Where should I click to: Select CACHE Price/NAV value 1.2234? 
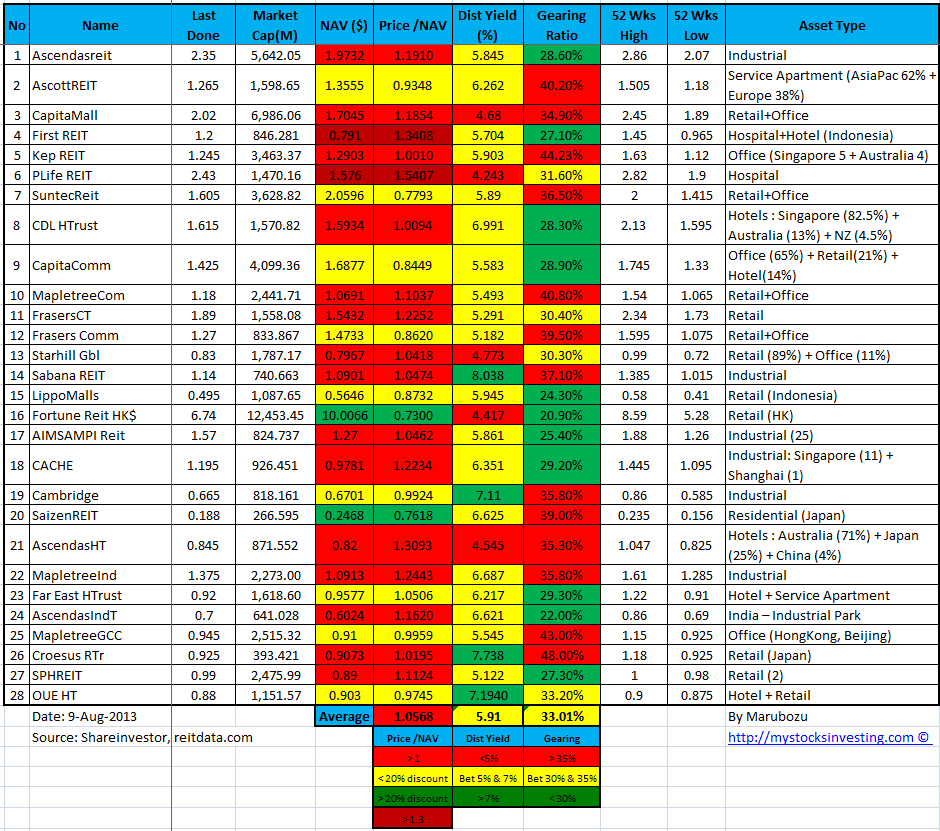[412, 465]
